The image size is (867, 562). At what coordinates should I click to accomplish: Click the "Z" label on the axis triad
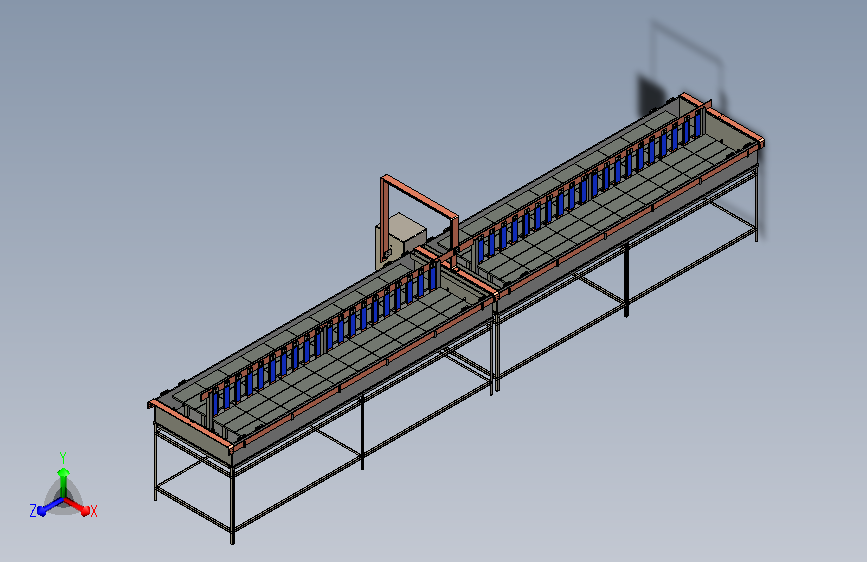click(33, 511)
